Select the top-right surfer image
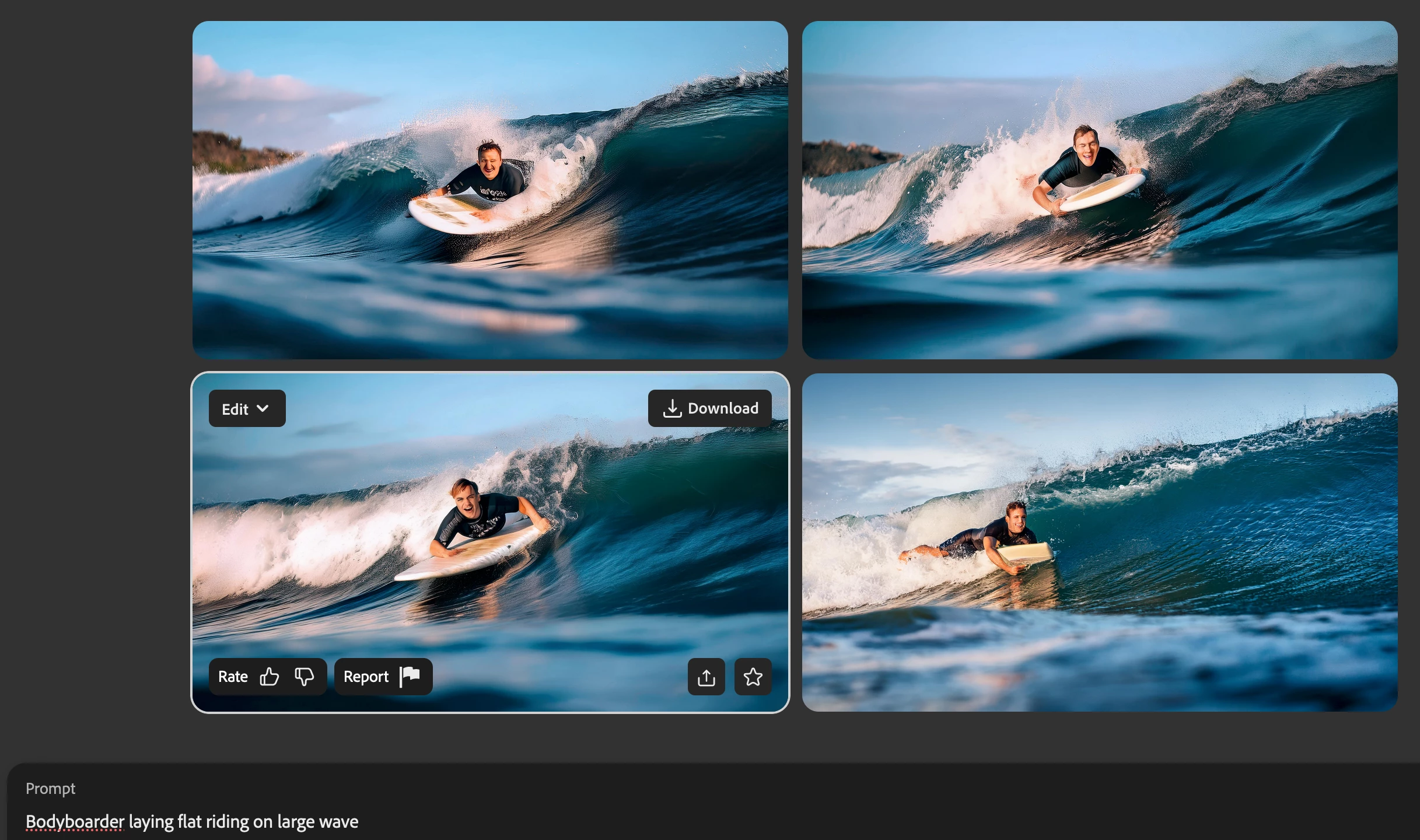1420x840 pixels. (1099, 190)
